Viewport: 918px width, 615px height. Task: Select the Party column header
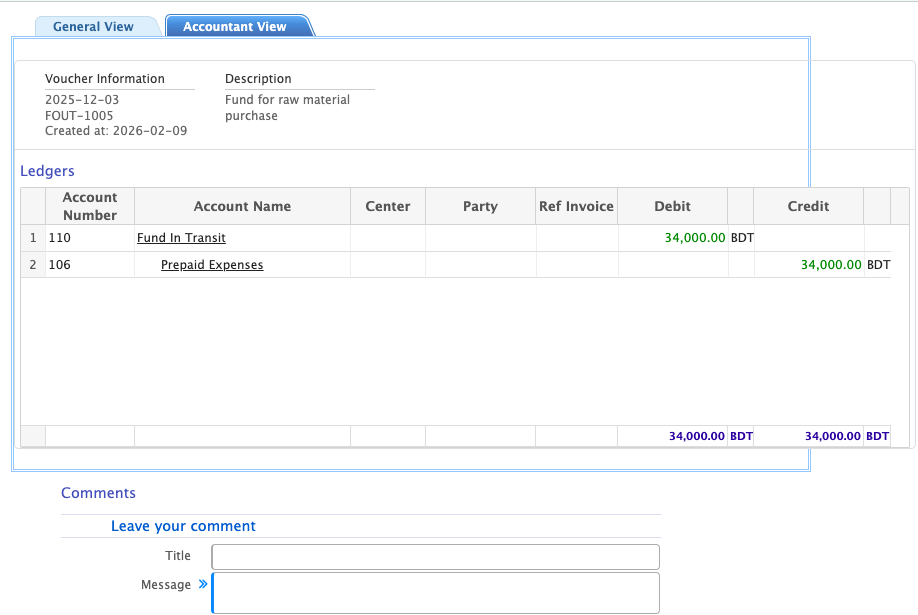pos(480,206)
